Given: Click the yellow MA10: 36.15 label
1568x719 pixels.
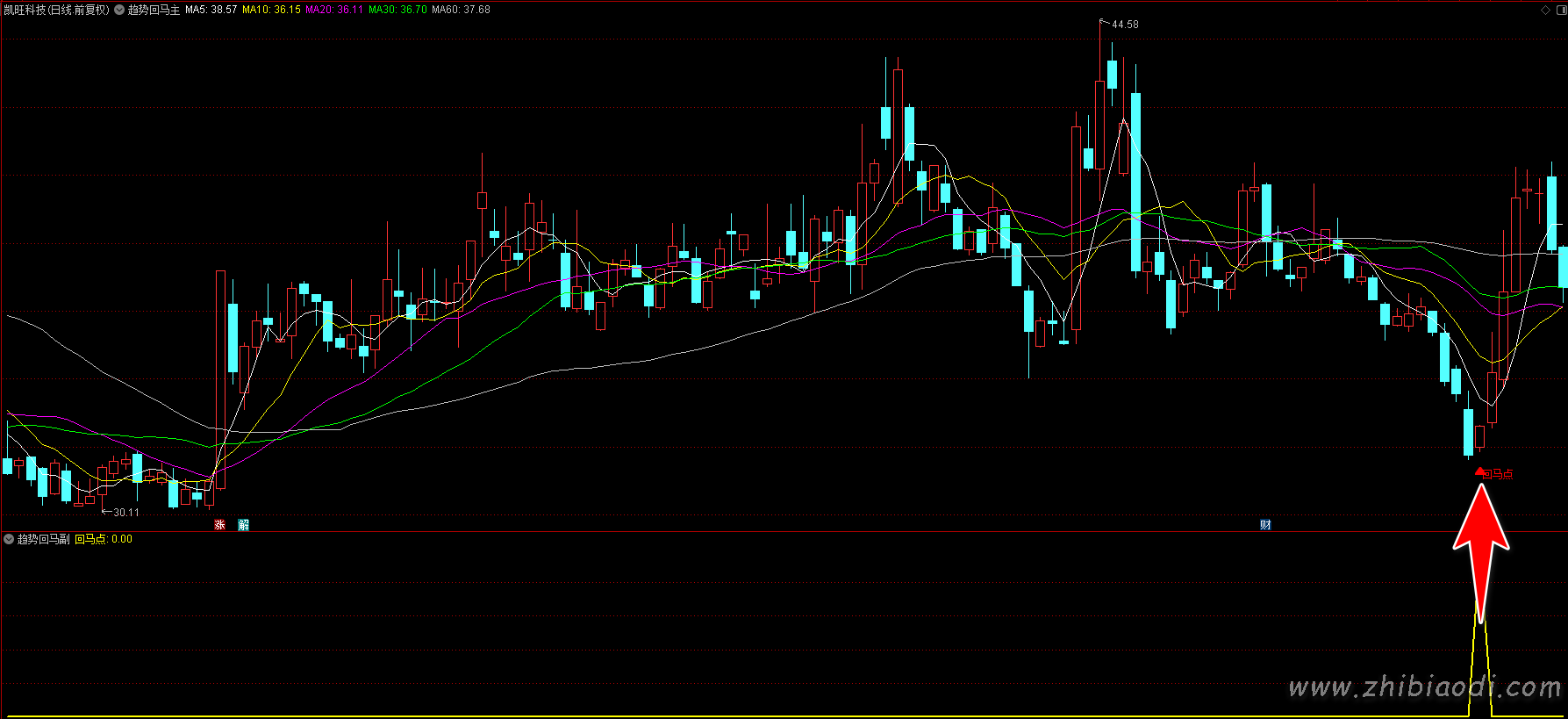Looking at the screenshot, I should (271, 10).
